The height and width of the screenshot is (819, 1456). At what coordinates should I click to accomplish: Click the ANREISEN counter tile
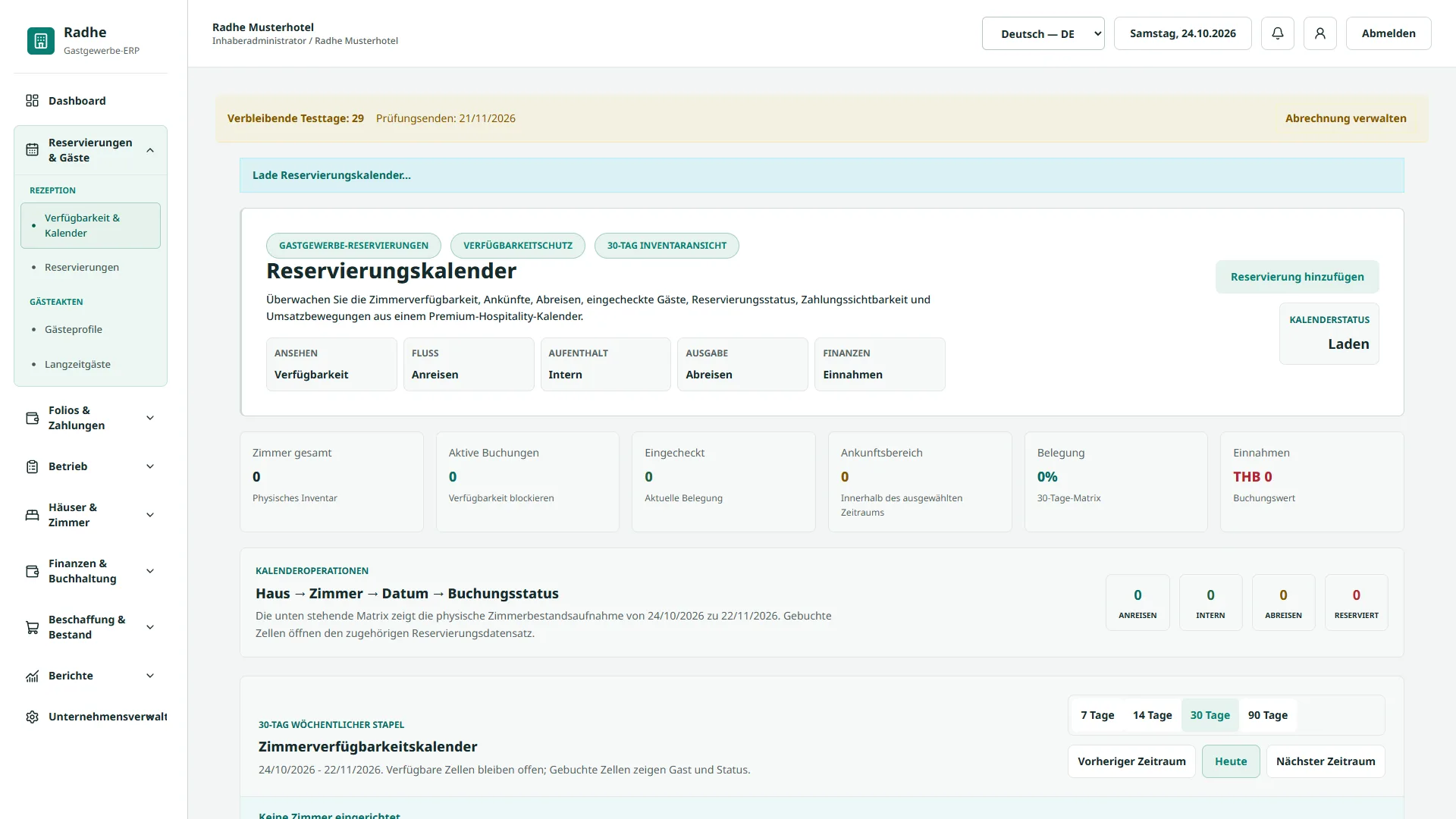[x=1137, y=602]
